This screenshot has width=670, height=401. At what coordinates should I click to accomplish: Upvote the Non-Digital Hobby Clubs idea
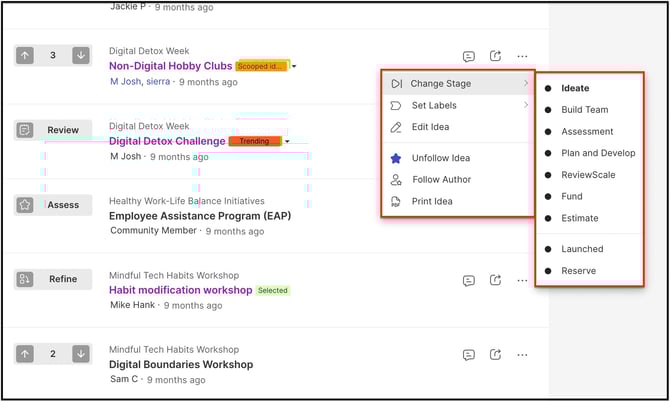27,56
